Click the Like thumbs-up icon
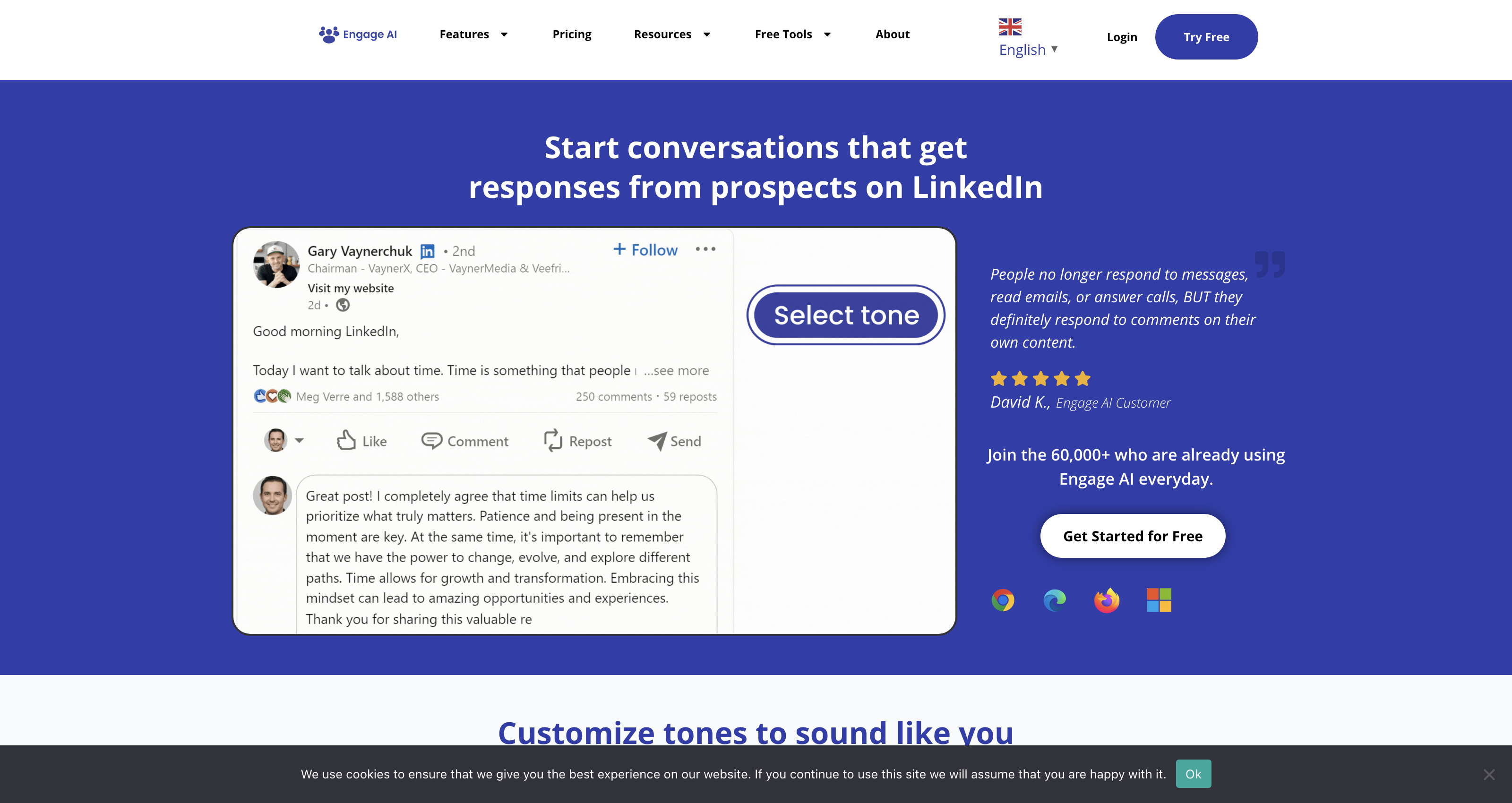The width and height of the screenshot is (1512, 803). tap(346, 440)
